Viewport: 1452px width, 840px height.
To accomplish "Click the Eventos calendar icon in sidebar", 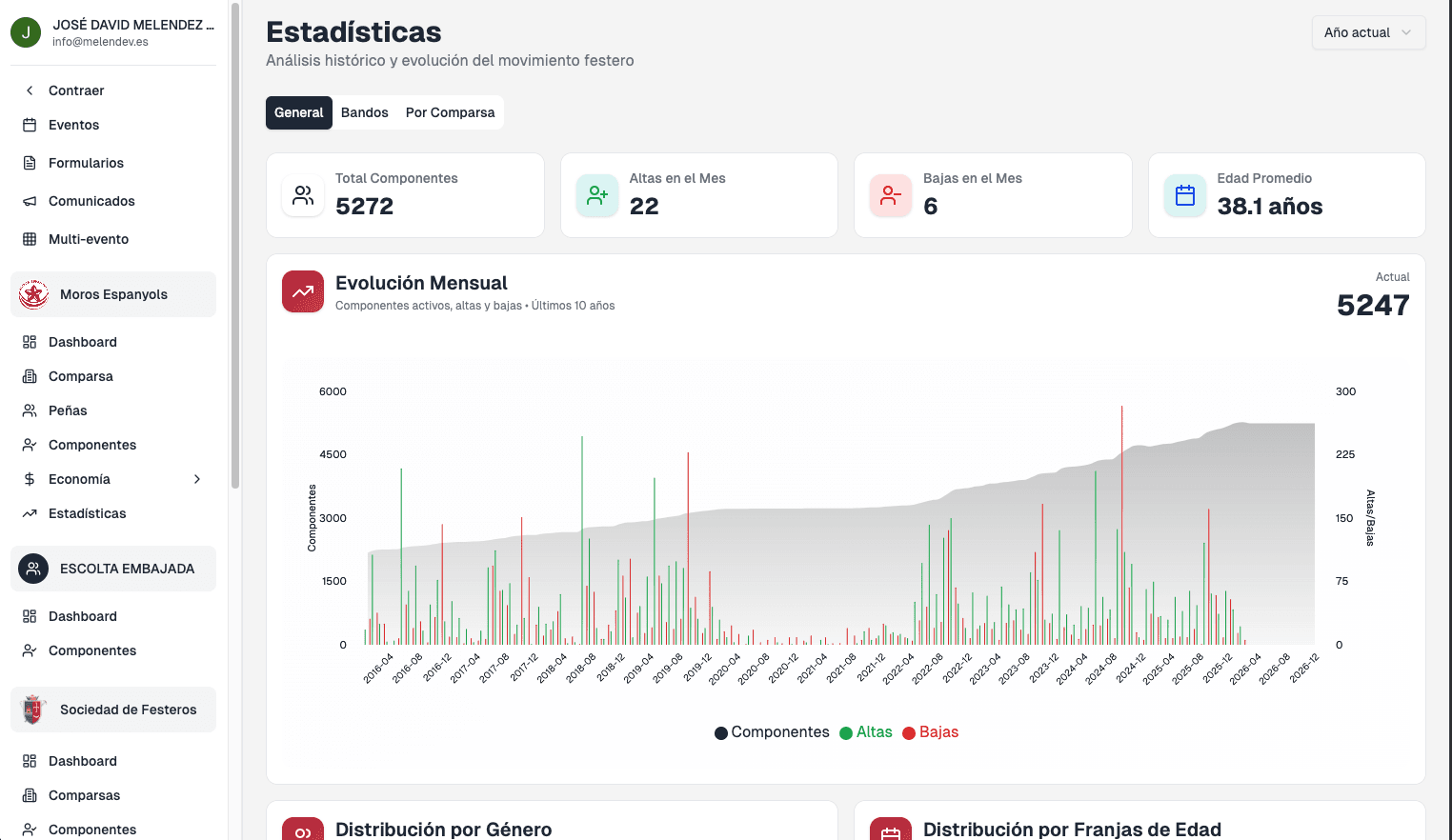I will (x=30, y=125).
